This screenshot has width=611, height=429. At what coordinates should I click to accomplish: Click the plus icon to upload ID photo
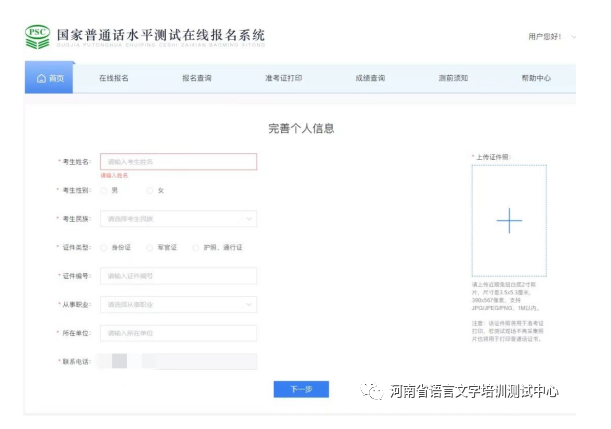(509, 221)
